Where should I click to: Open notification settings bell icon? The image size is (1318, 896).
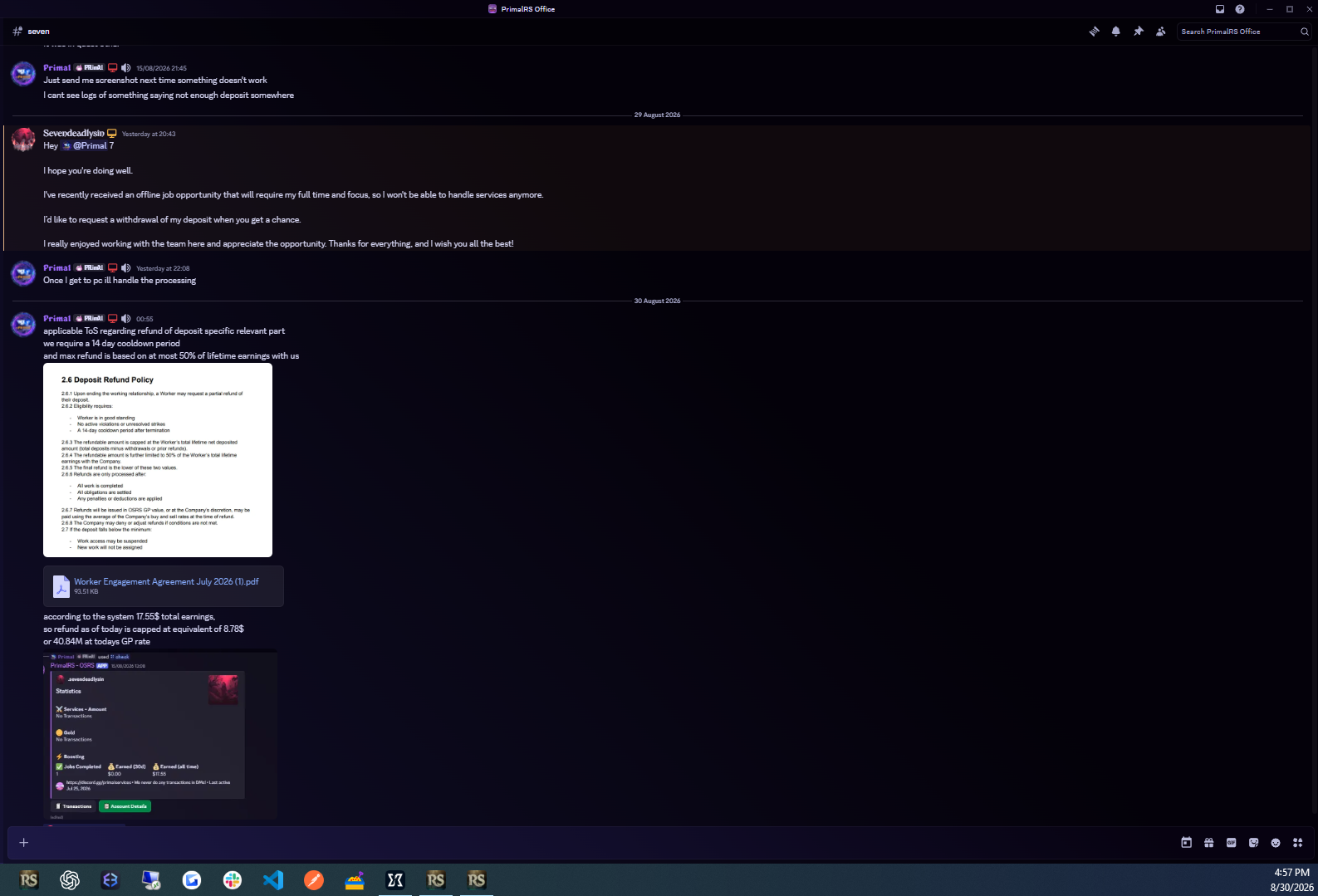tap(1116, 32)
